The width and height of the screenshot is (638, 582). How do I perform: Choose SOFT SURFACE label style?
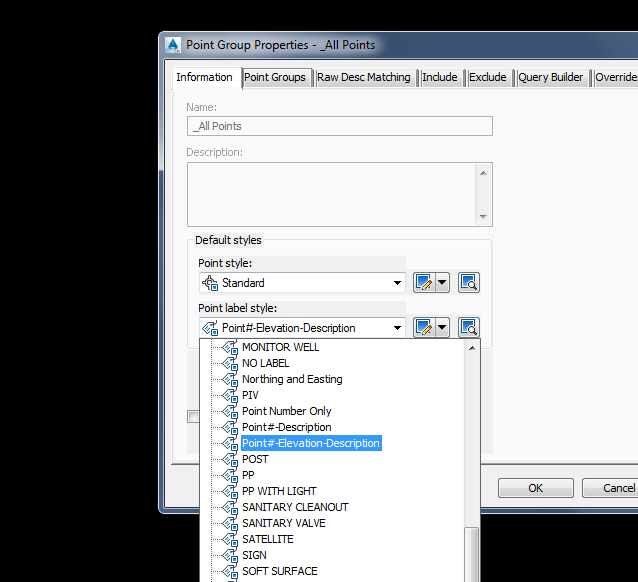click(x=280, y=571)
